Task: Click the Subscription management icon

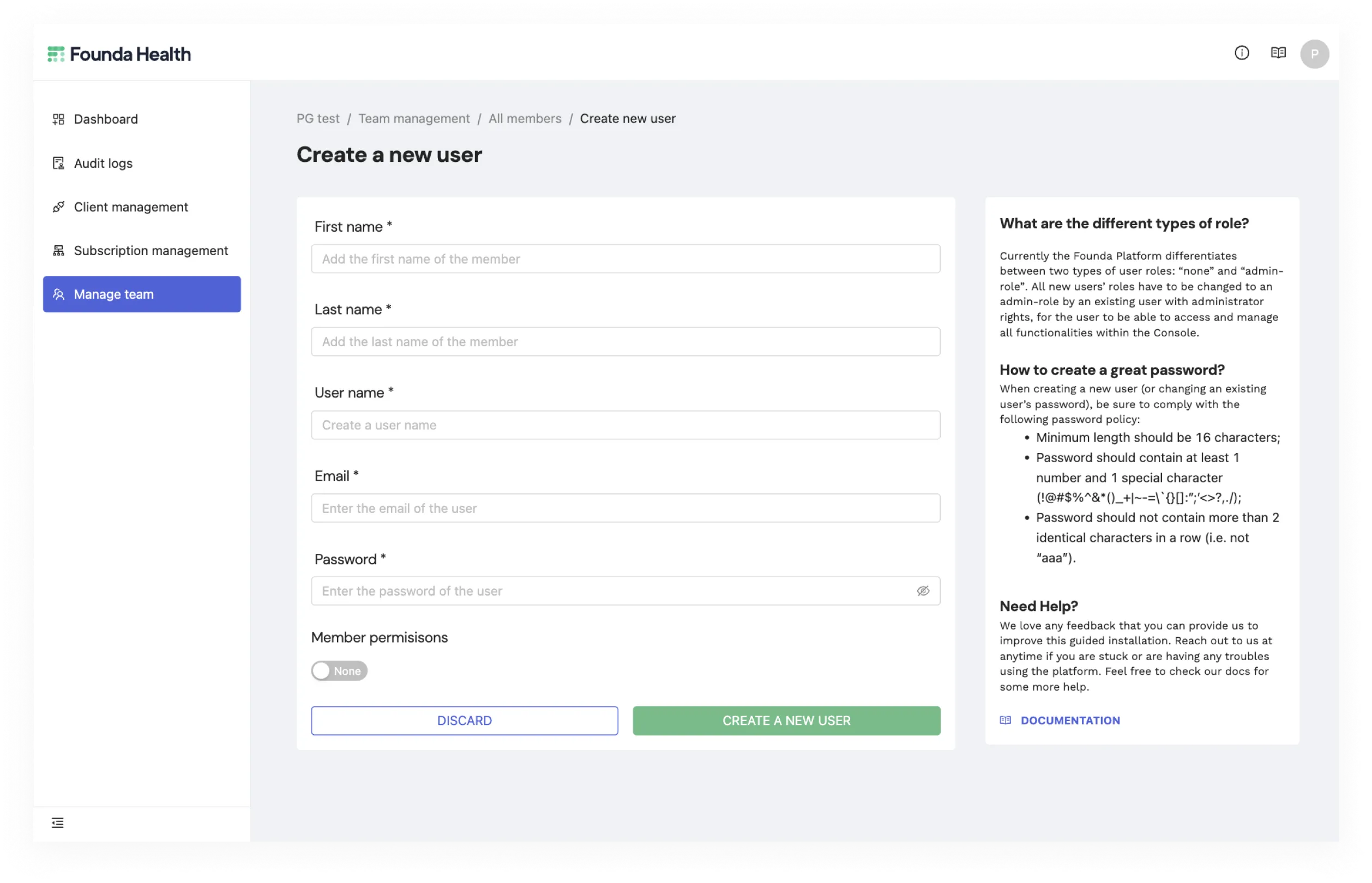Action: click(58, 251)
